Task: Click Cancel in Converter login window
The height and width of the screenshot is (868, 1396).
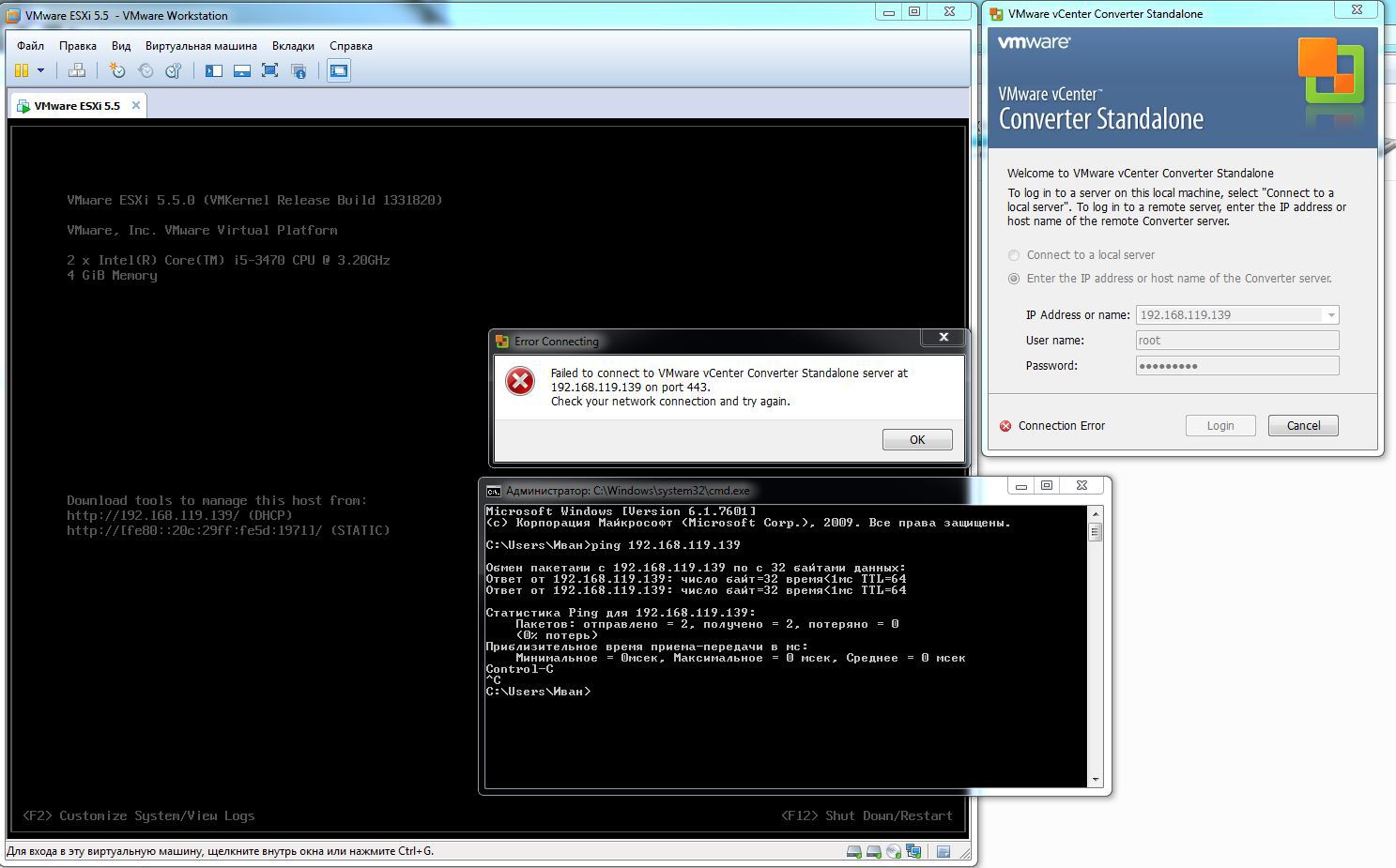Action: pyautogui.click(x=1303, y=425)
